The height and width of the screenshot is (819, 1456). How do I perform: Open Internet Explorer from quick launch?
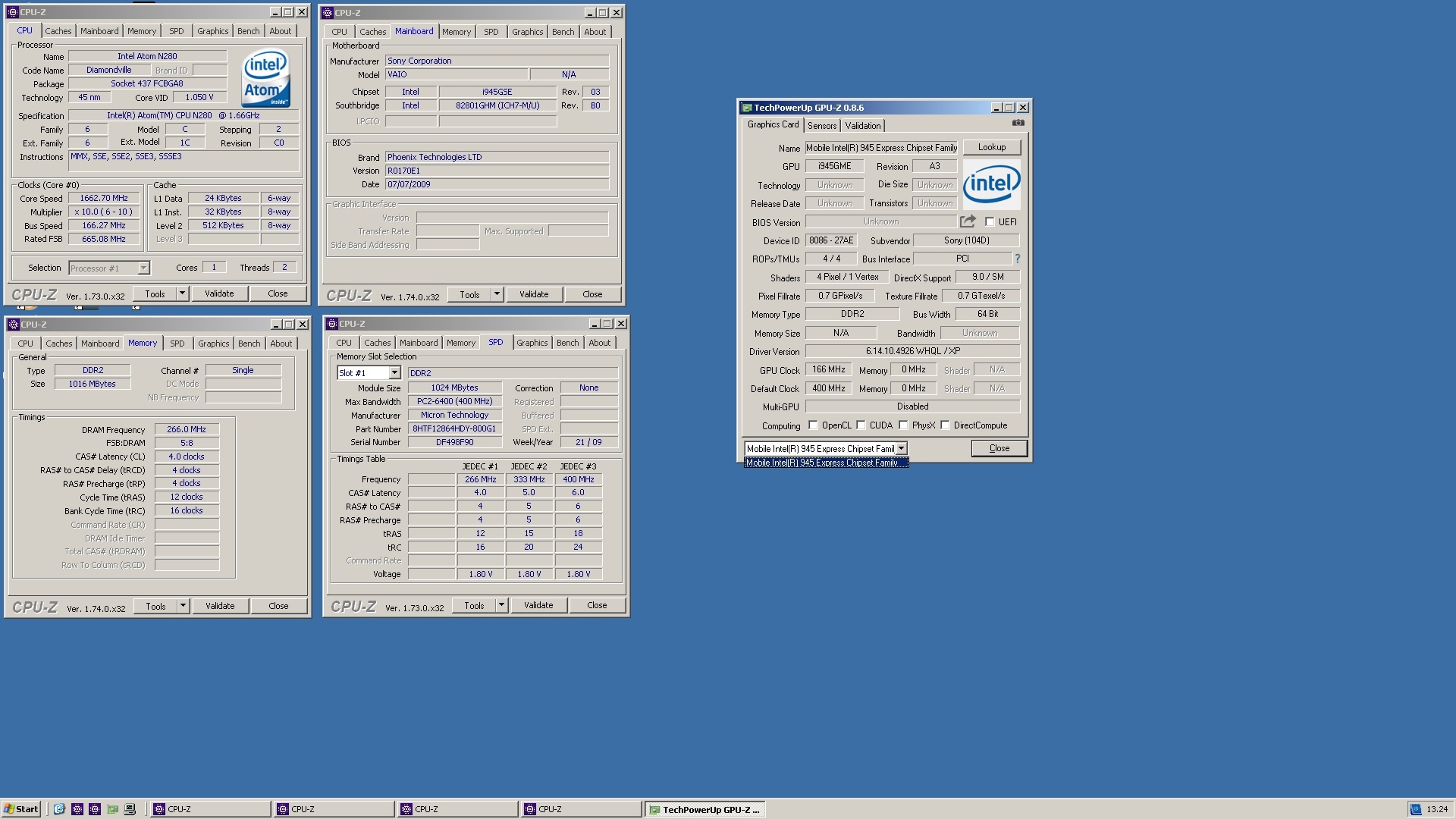[59, 809]
